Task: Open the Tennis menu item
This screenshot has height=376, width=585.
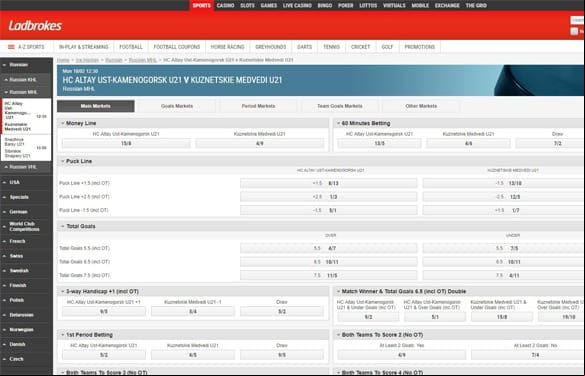Action: (331, 47)
